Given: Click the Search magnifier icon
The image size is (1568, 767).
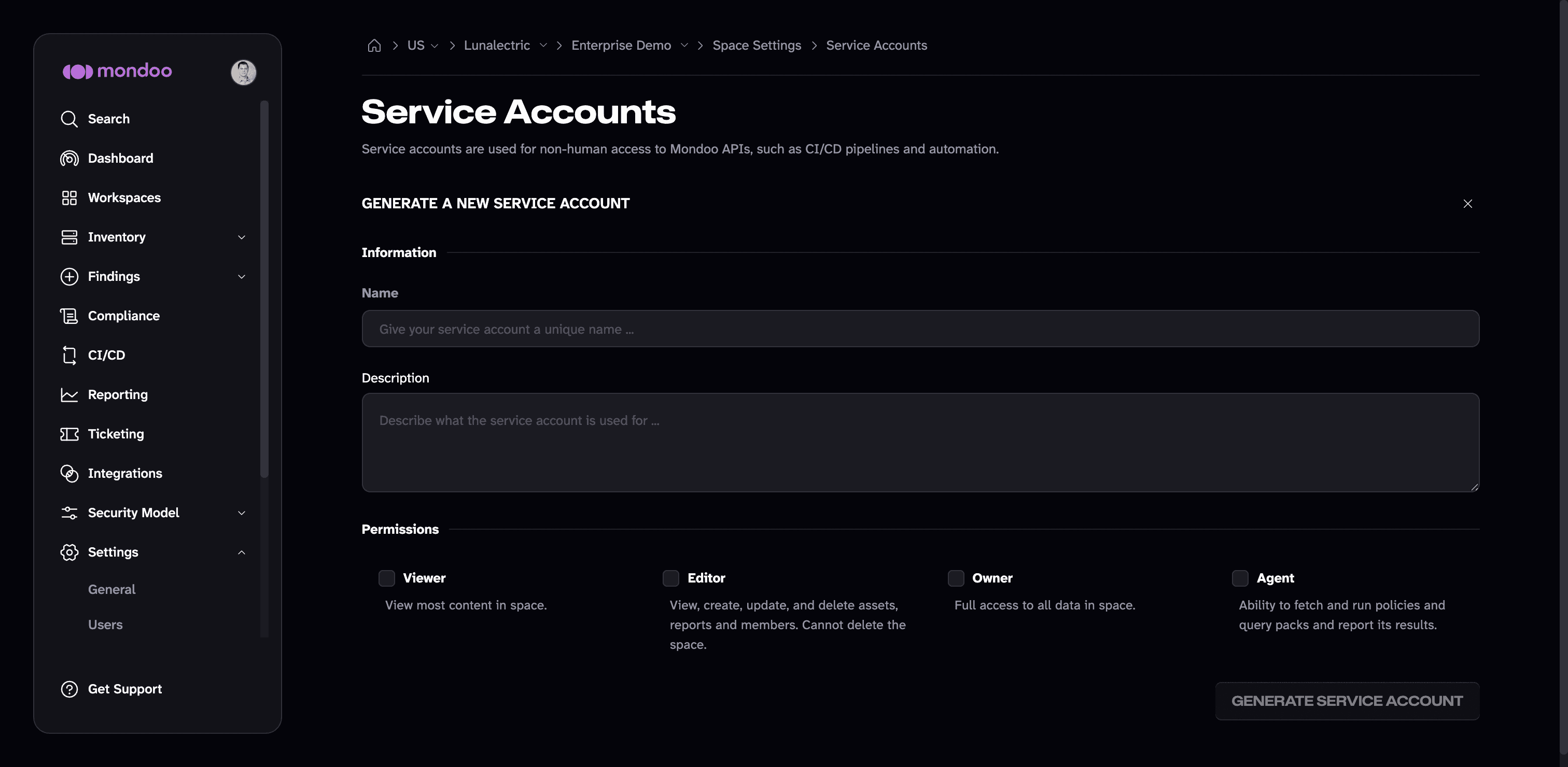Looking at the screenshot, I should [x=69, y=119].
